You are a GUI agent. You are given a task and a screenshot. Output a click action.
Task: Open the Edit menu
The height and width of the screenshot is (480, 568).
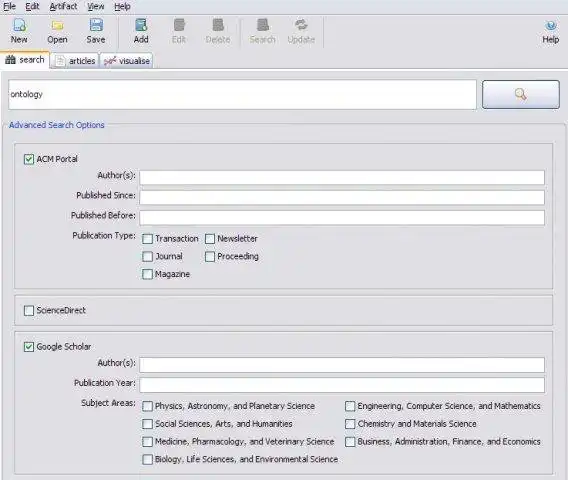tap(32, 7)
